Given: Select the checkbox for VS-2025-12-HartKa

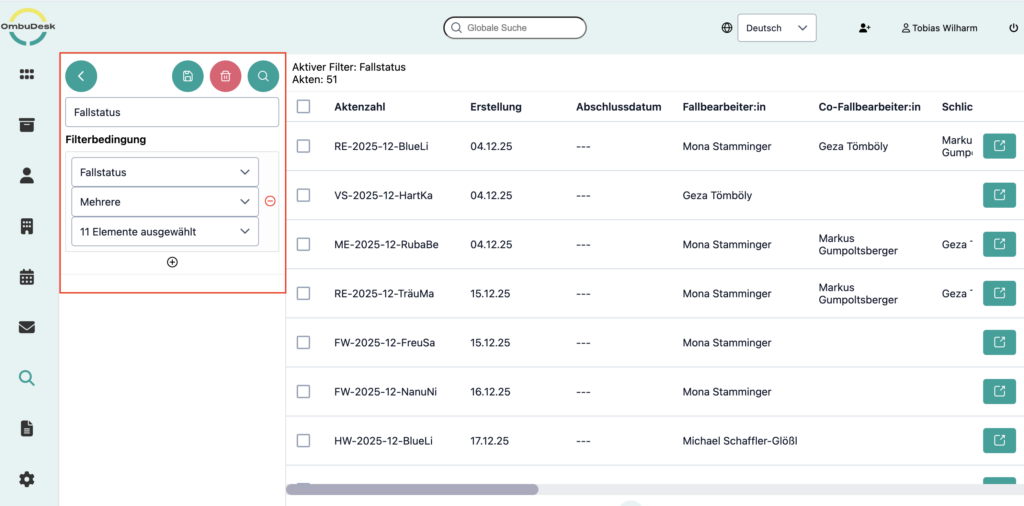Looking at the screenshot, I should [x=304, y=195].
